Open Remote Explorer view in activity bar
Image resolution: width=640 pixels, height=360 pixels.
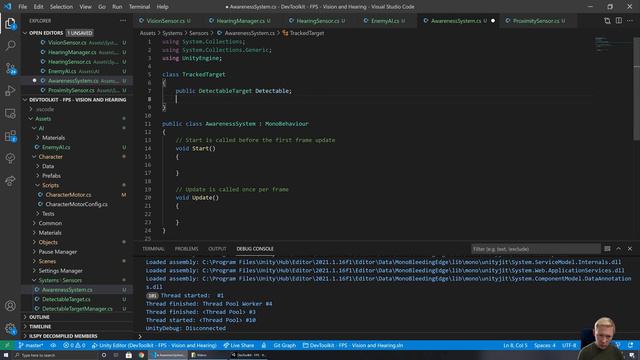point(10,113)
